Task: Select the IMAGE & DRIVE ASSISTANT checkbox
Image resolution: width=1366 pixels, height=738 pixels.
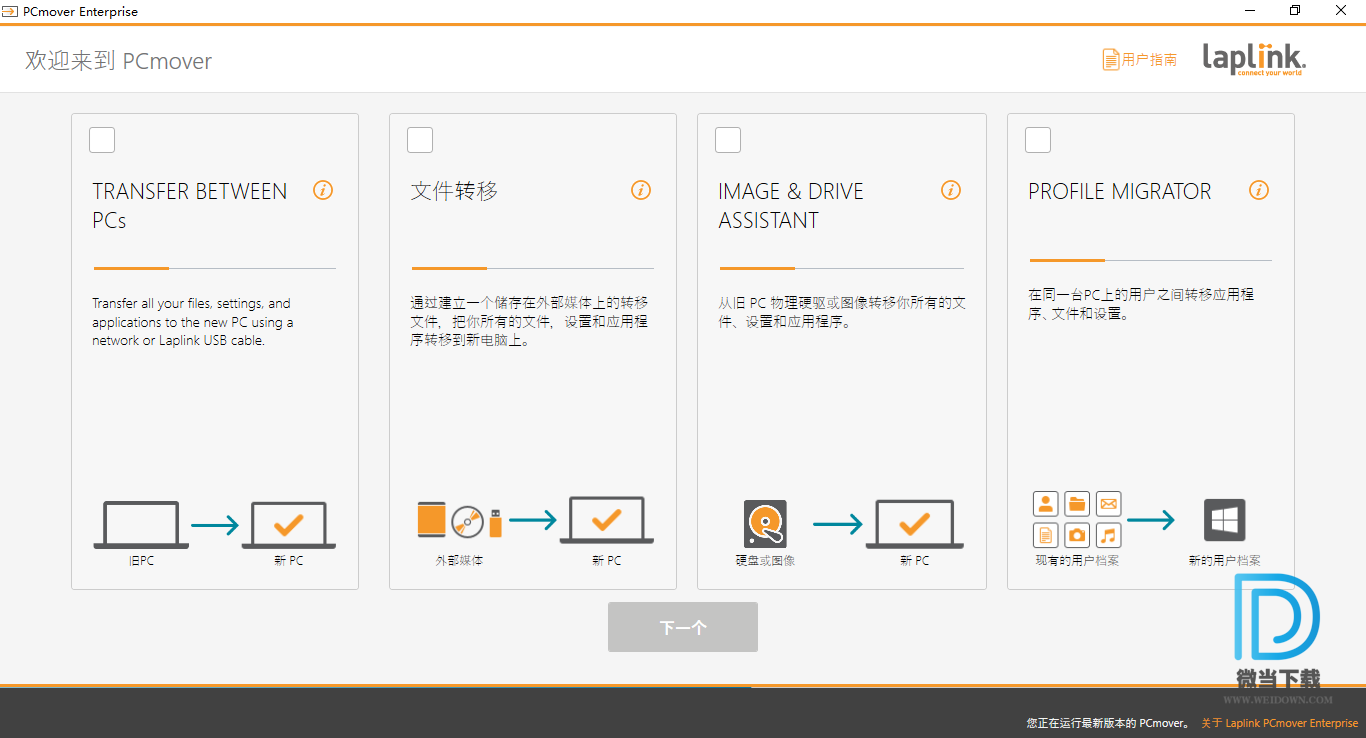Action: point(728,140)
